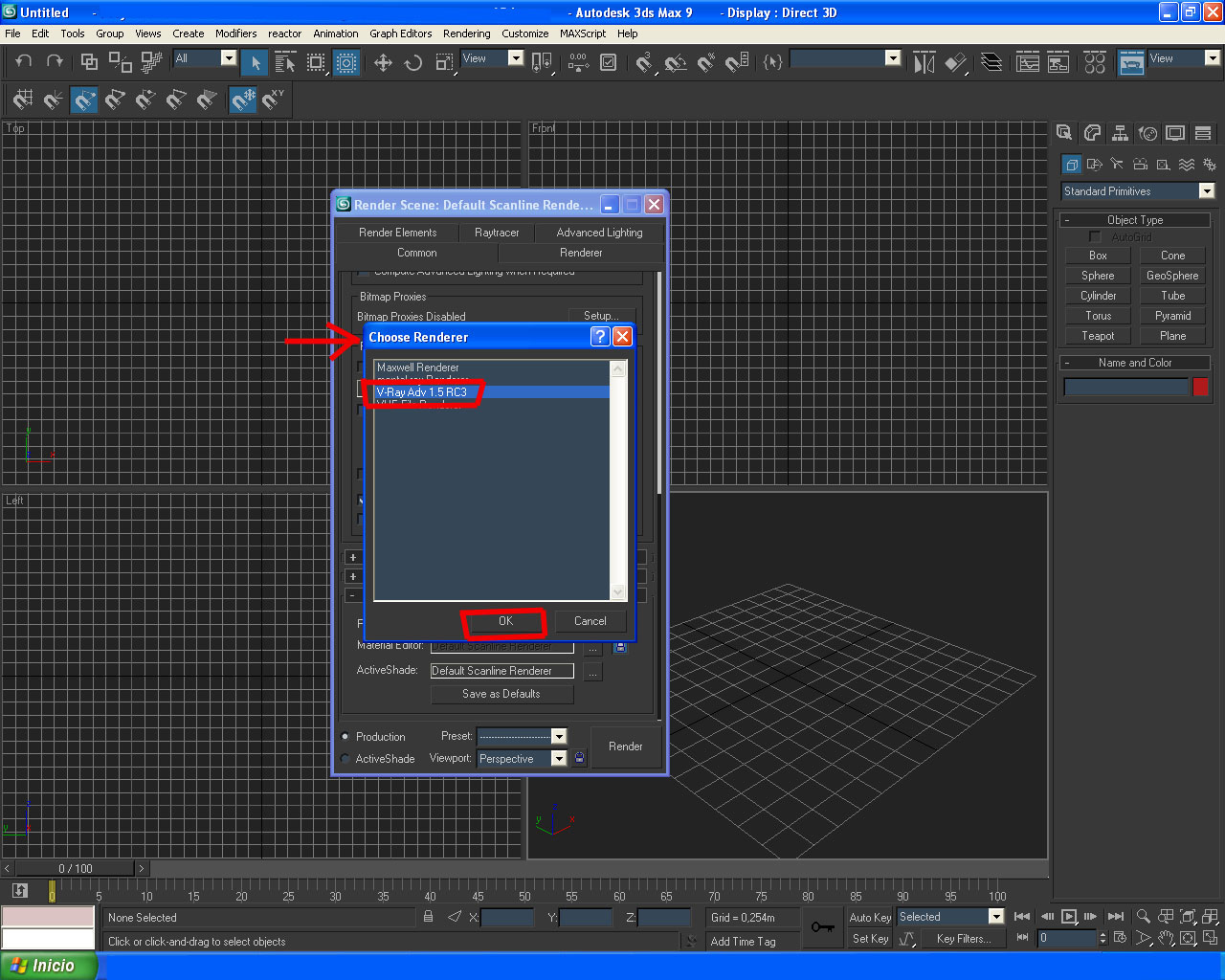Select the Shapes category icon
Screen dimensions: 1225x980
point(1095,165)
